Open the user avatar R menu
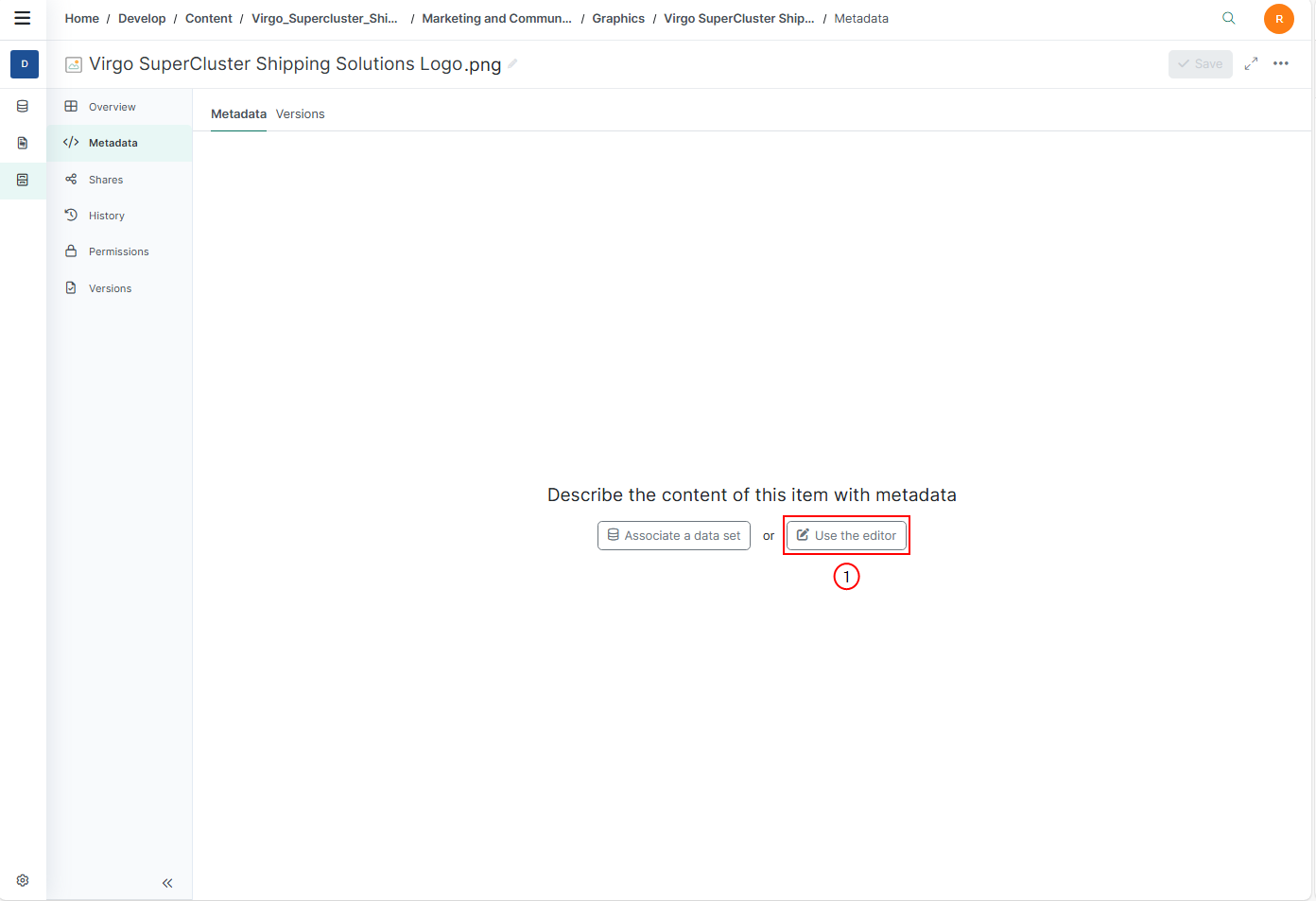This screenshot has height=901, width=1316. 1278,19
